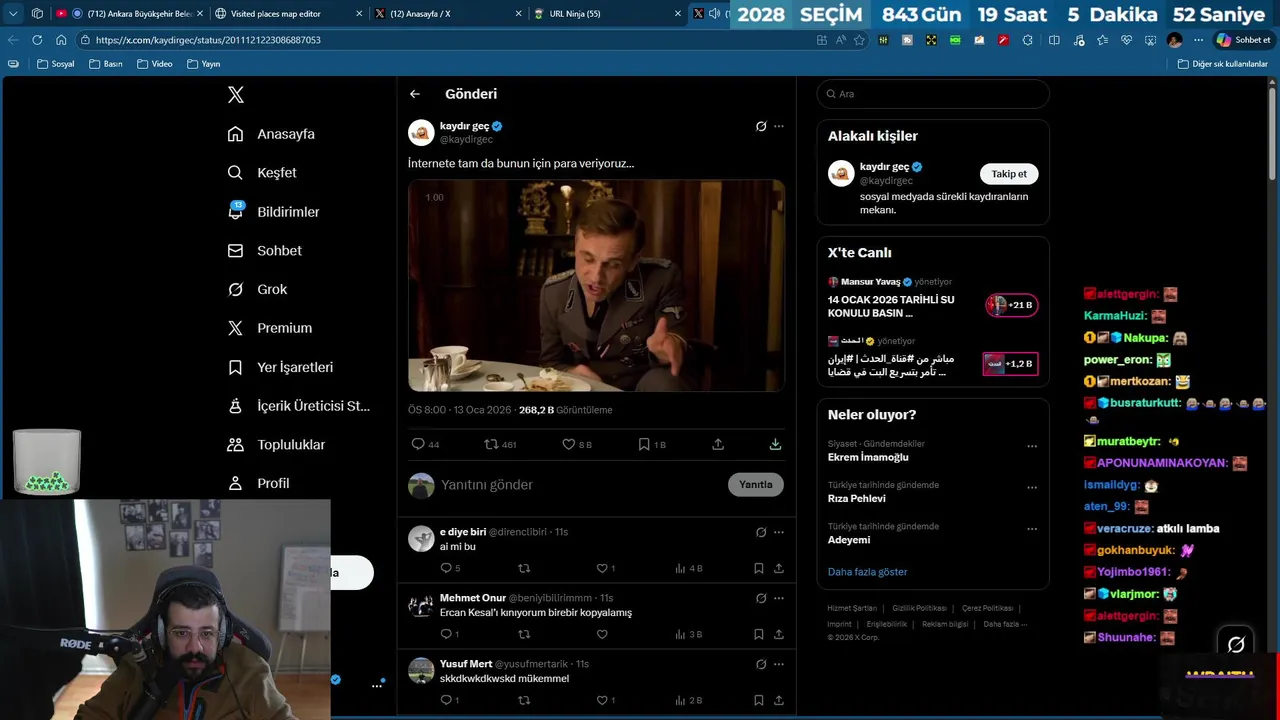Like Mehmet Onur's reply

602,634
